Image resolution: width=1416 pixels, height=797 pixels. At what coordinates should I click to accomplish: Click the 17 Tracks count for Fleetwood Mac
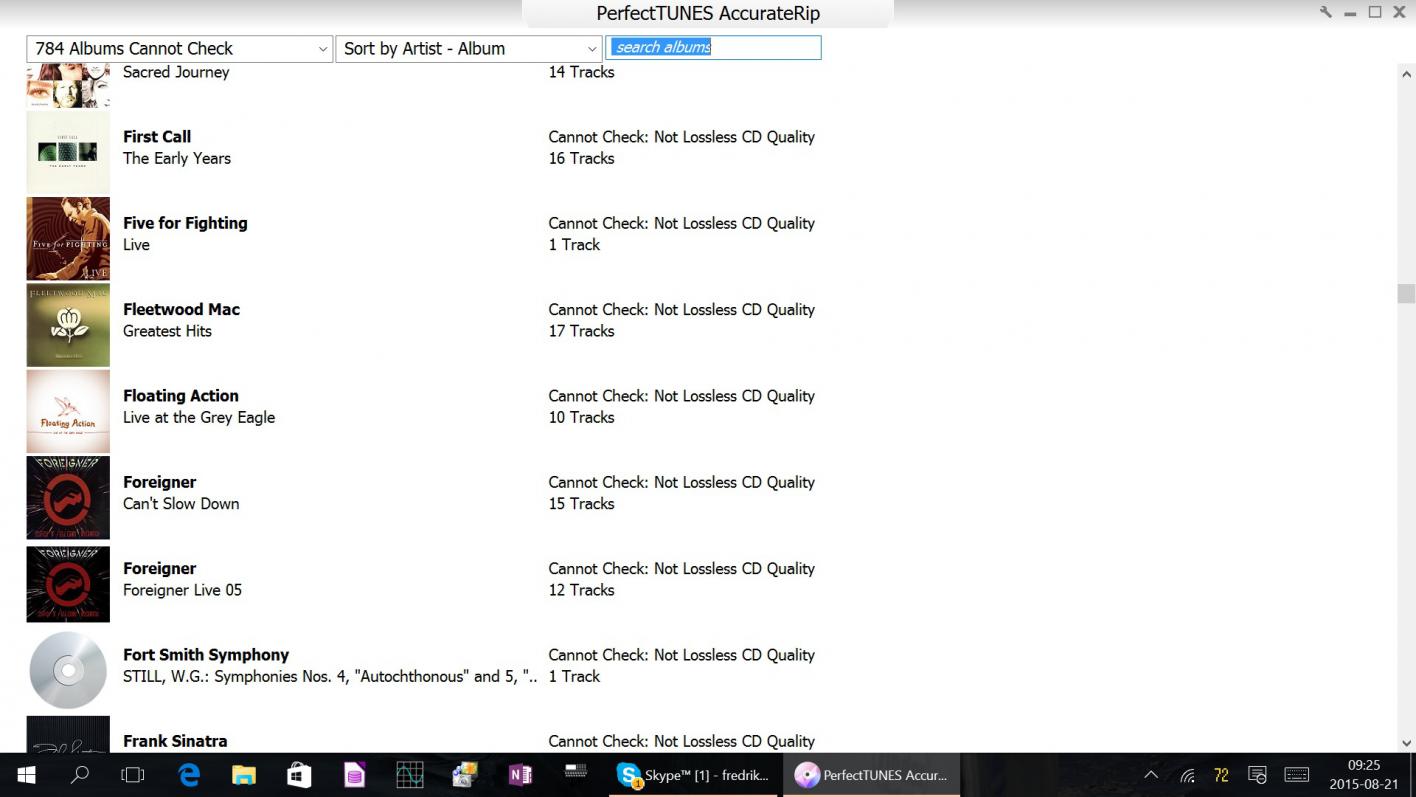click(581, 331)
